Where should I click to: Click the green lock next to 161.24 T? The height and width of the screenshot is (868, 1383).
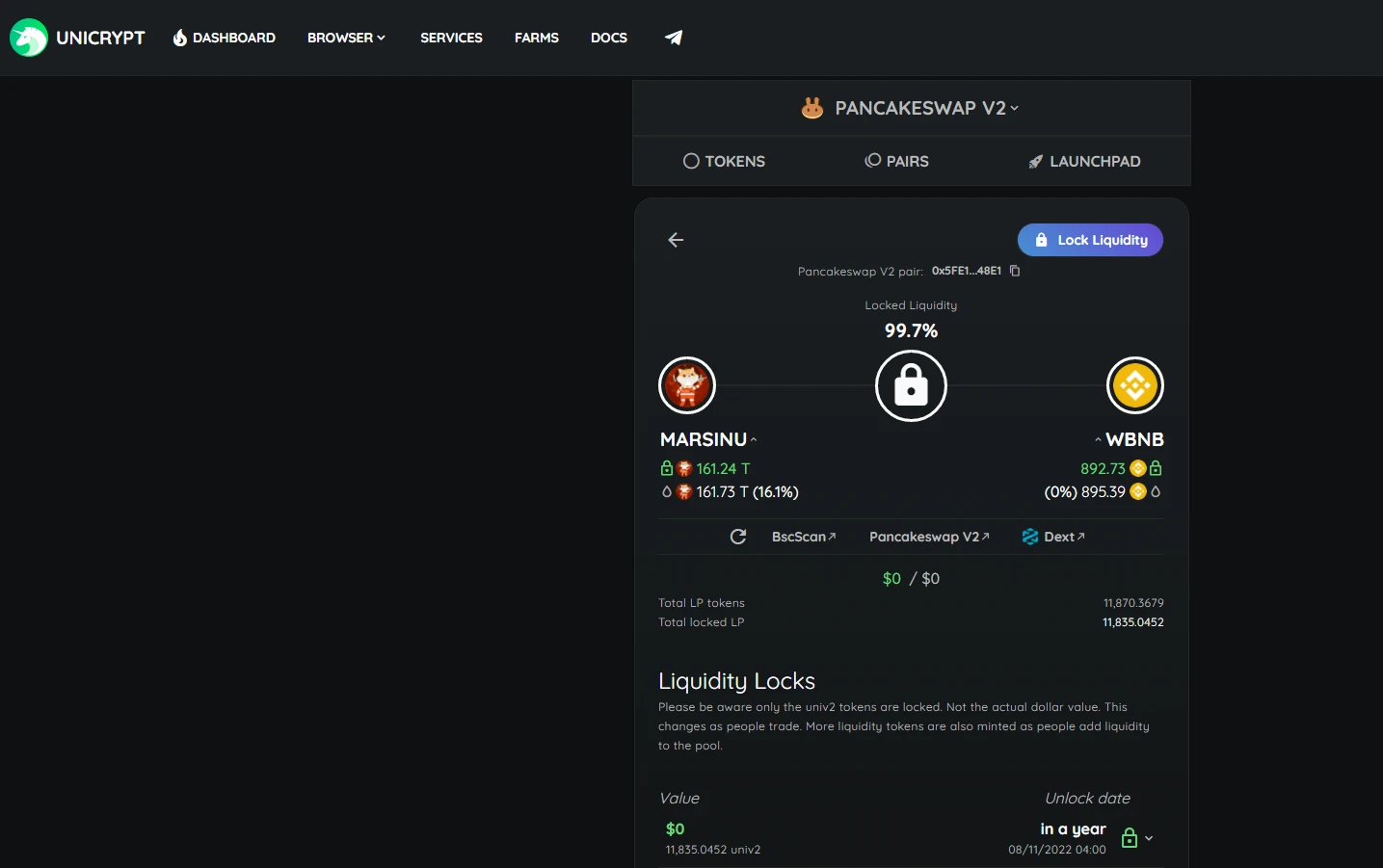(666, 468)
